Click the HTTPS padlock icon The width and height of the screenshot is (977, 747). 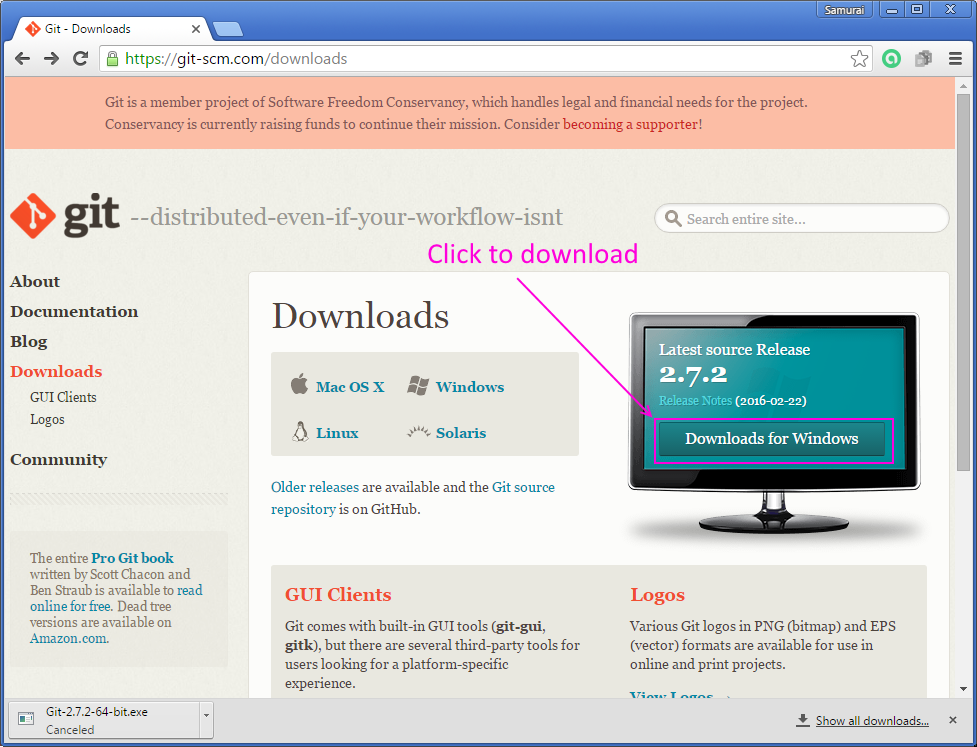(111, 59)
